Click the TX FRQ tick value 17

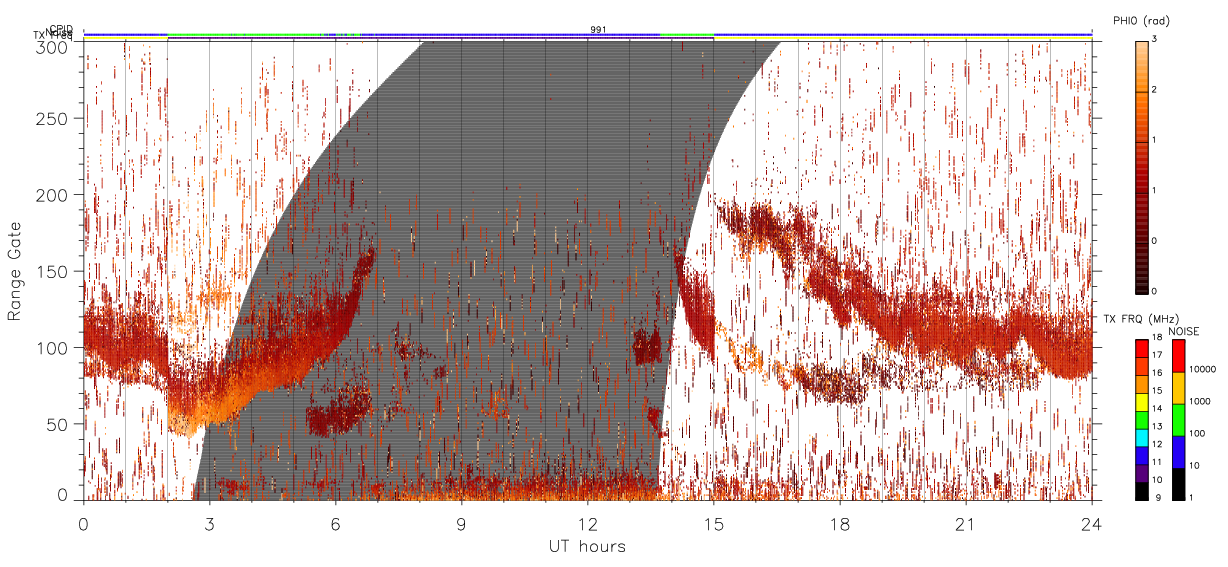pos(1157,355)
